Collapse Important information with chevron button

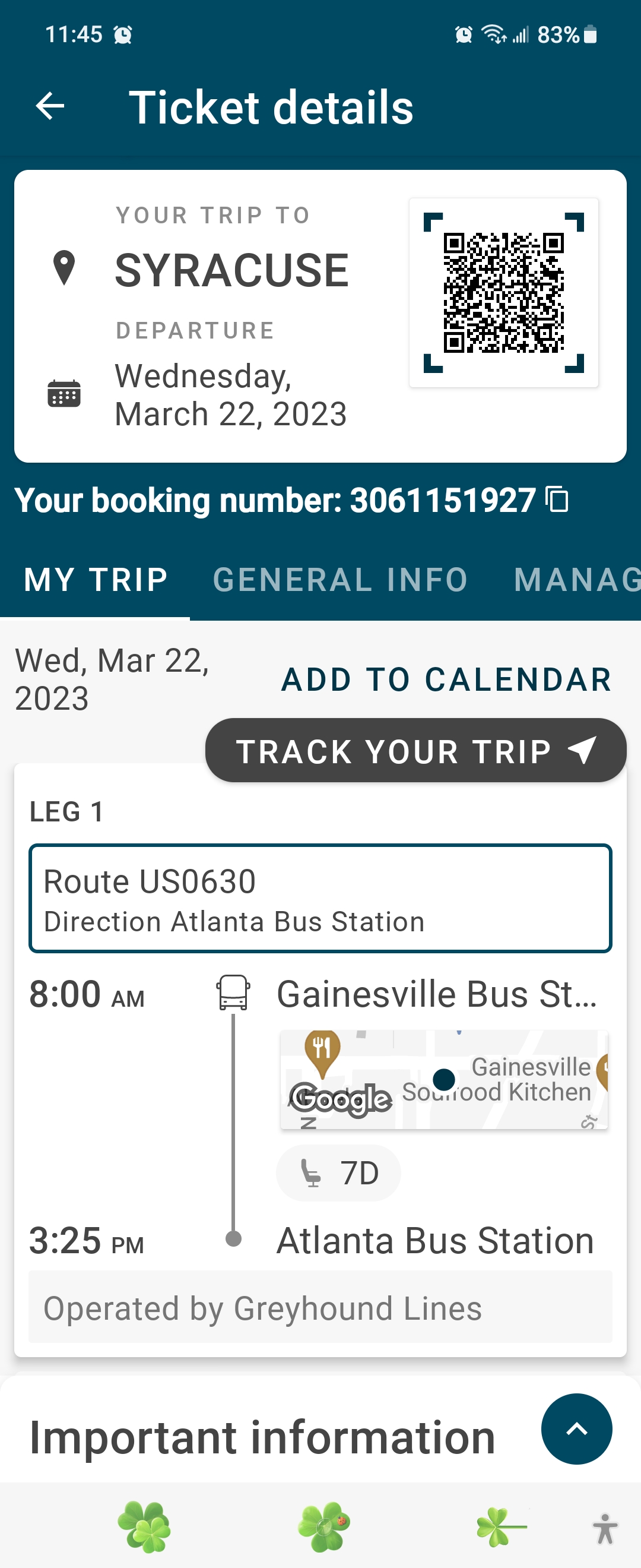576,1428
